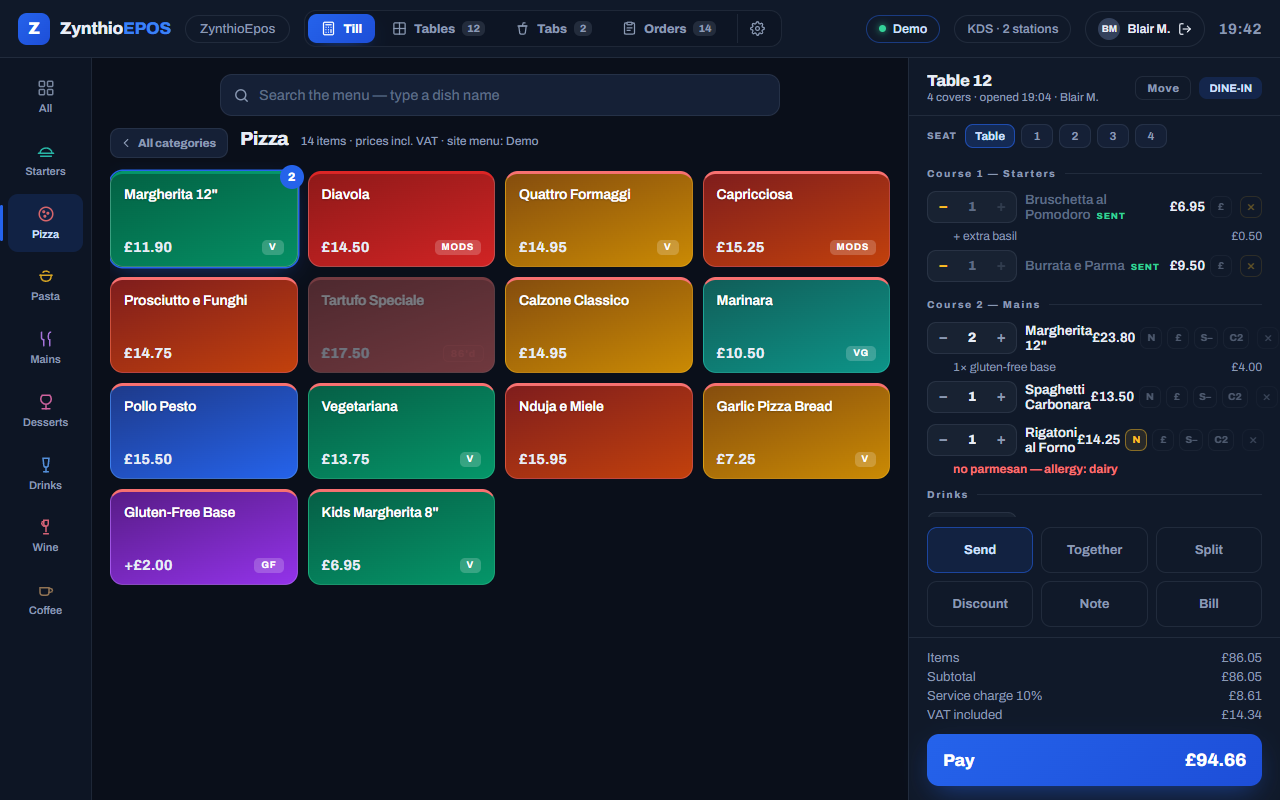
Task: Select the Mains category icon
Action: (45, 348)
